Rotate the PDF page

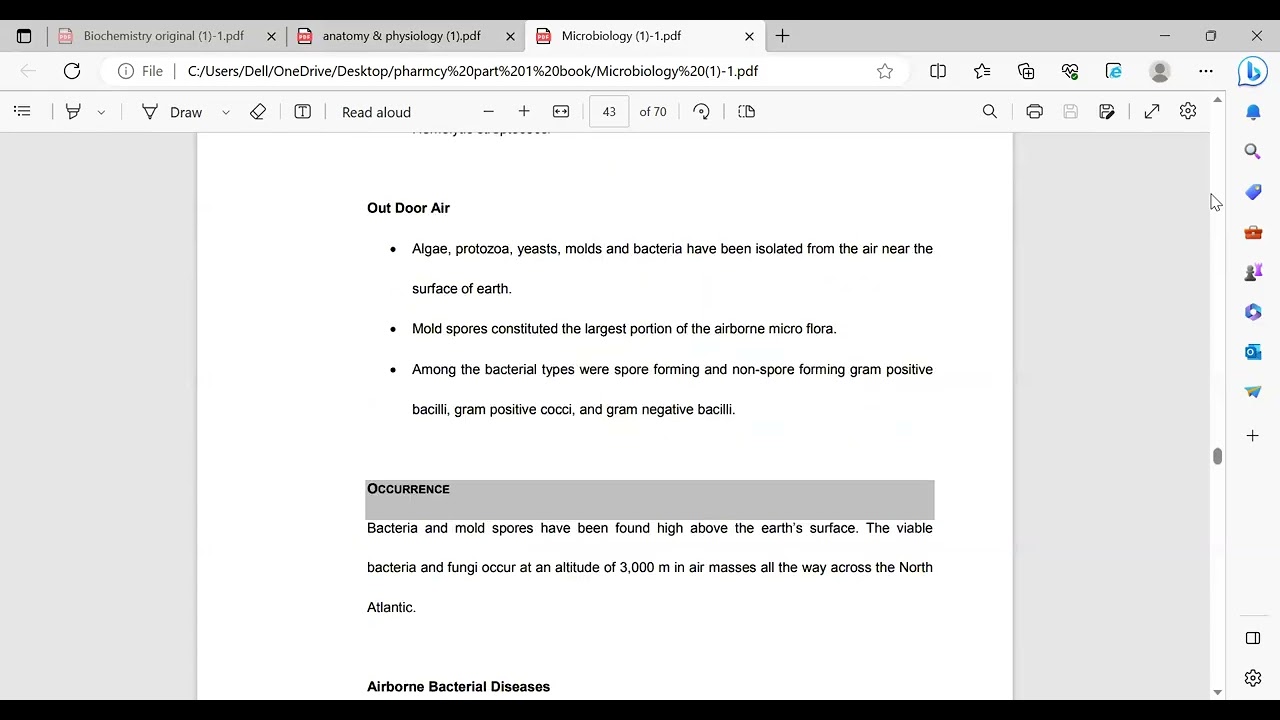pyautogui.click(x=701, y=112)
